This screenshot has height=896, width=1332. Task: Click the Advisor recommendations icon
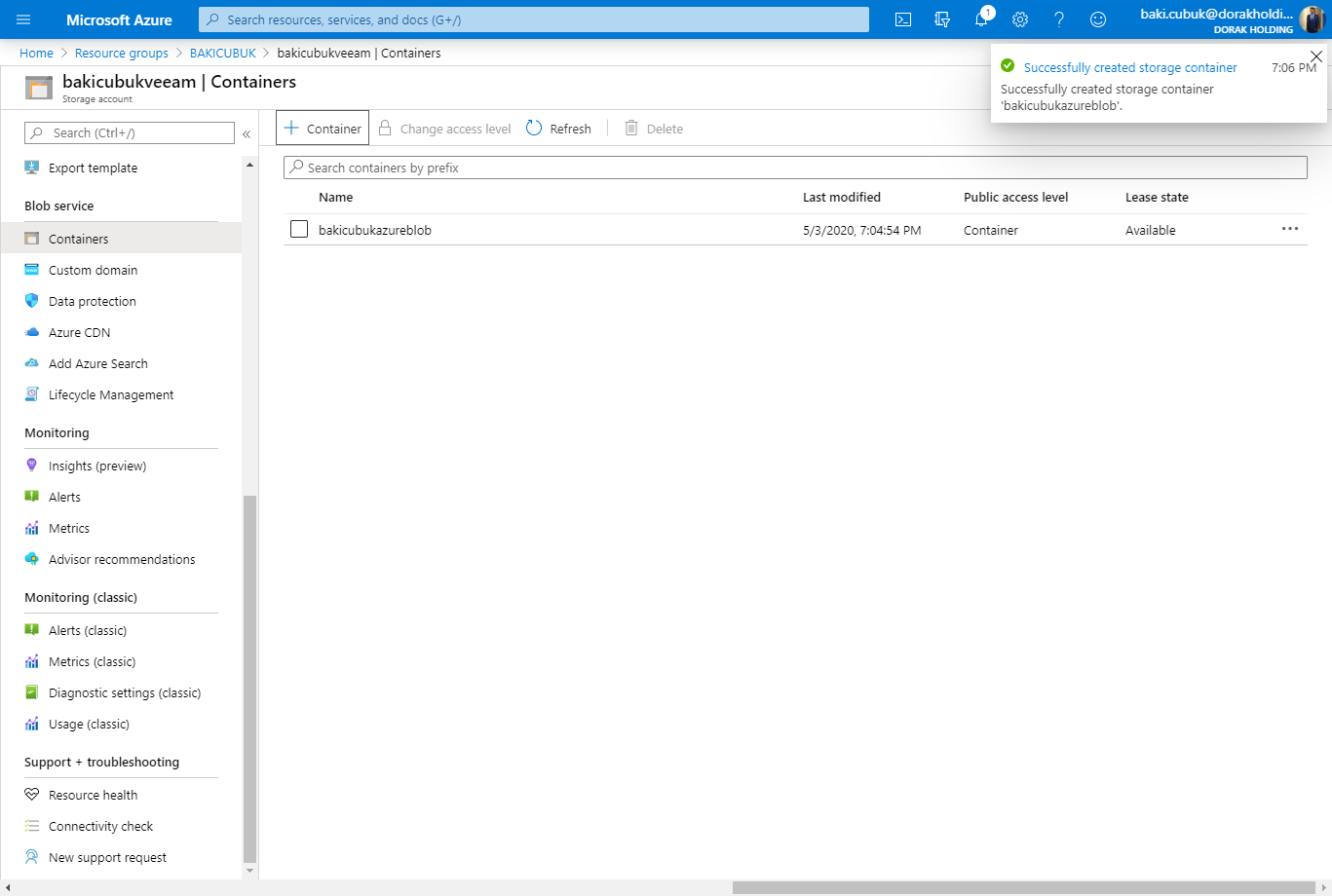pyautogui.click(x=32, y=559)
